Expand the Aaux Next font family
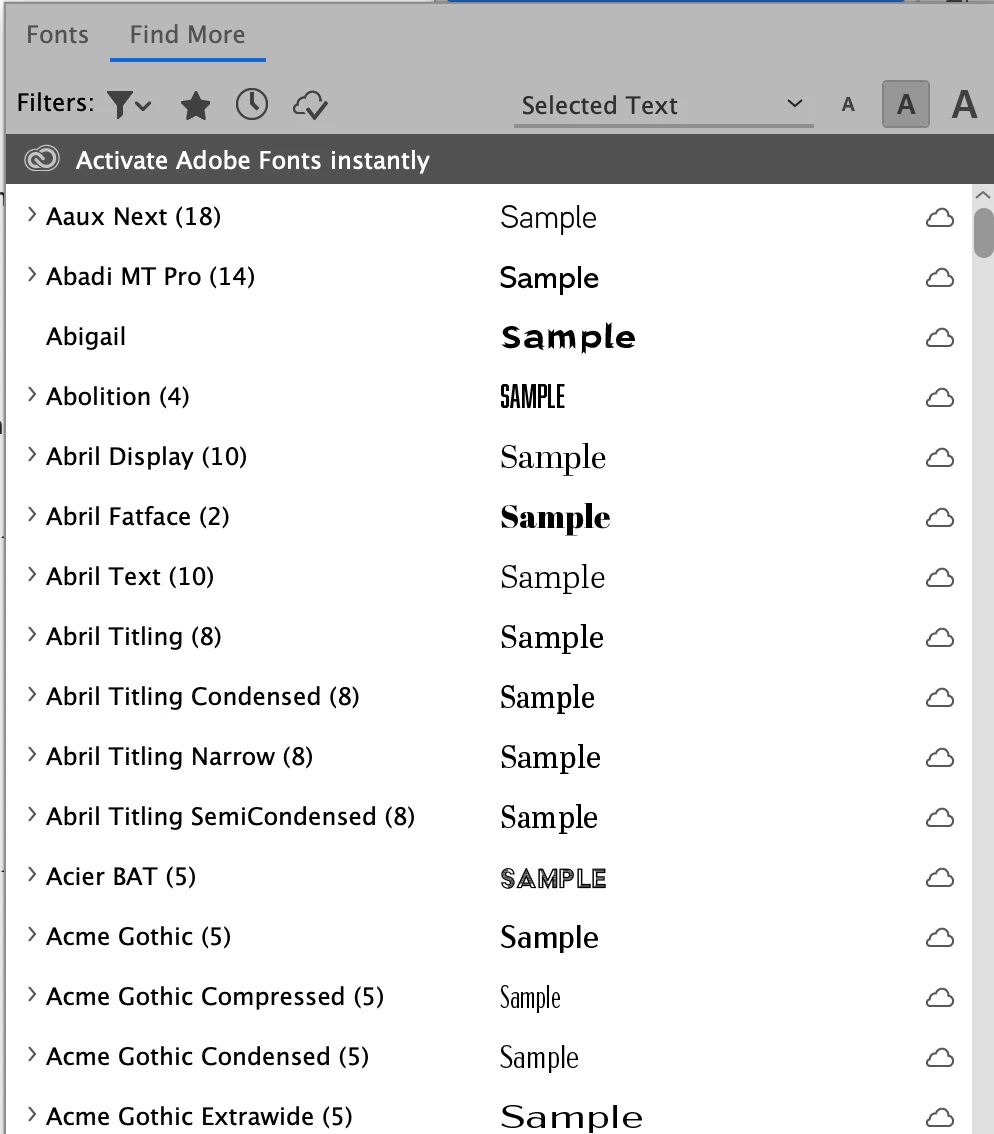Viewport: 994px width, 1134px height. point(31,215)
